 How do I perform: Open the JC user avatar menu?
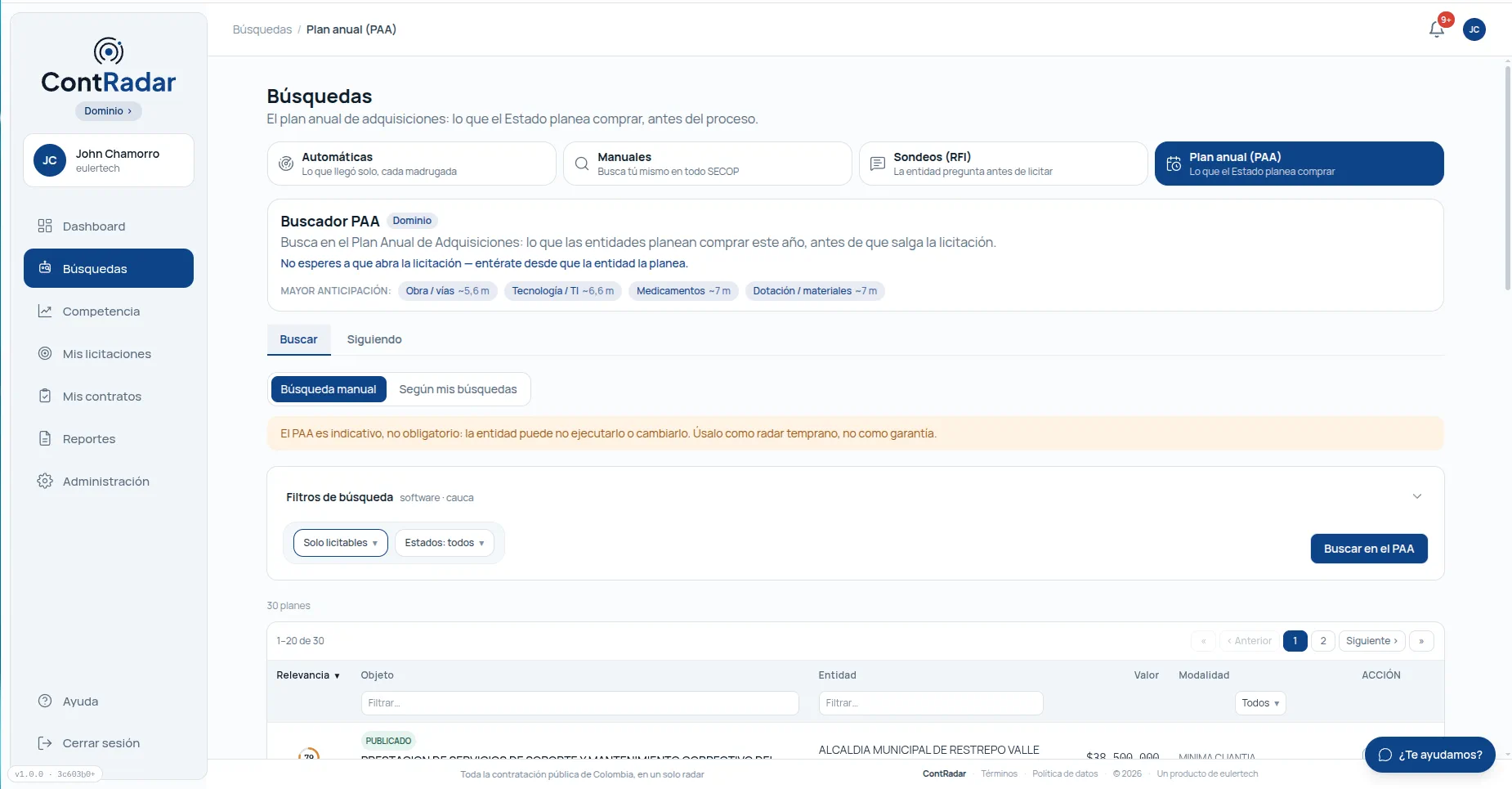point(1474,29)
